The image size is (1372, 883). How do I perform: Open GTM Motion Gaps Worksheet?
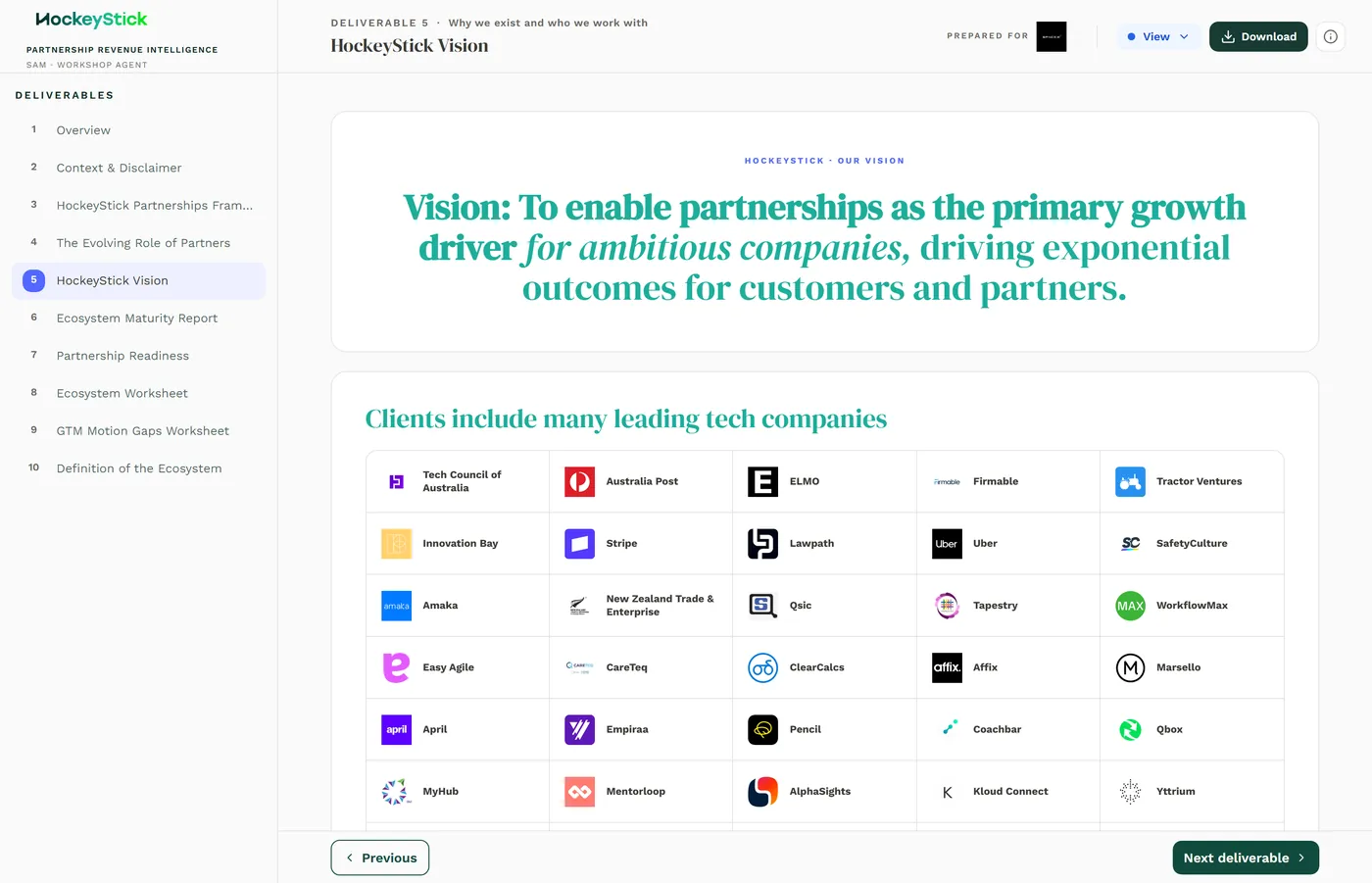click(x=138, y=431)
